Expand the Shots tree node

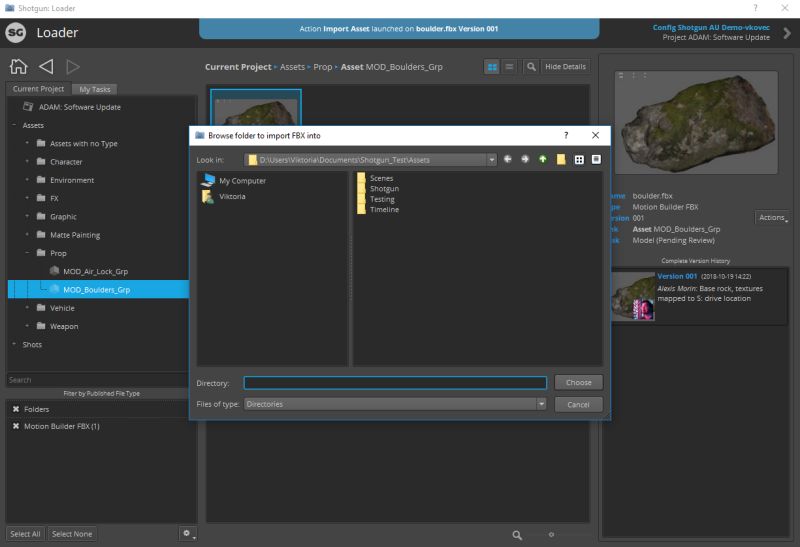14,344
